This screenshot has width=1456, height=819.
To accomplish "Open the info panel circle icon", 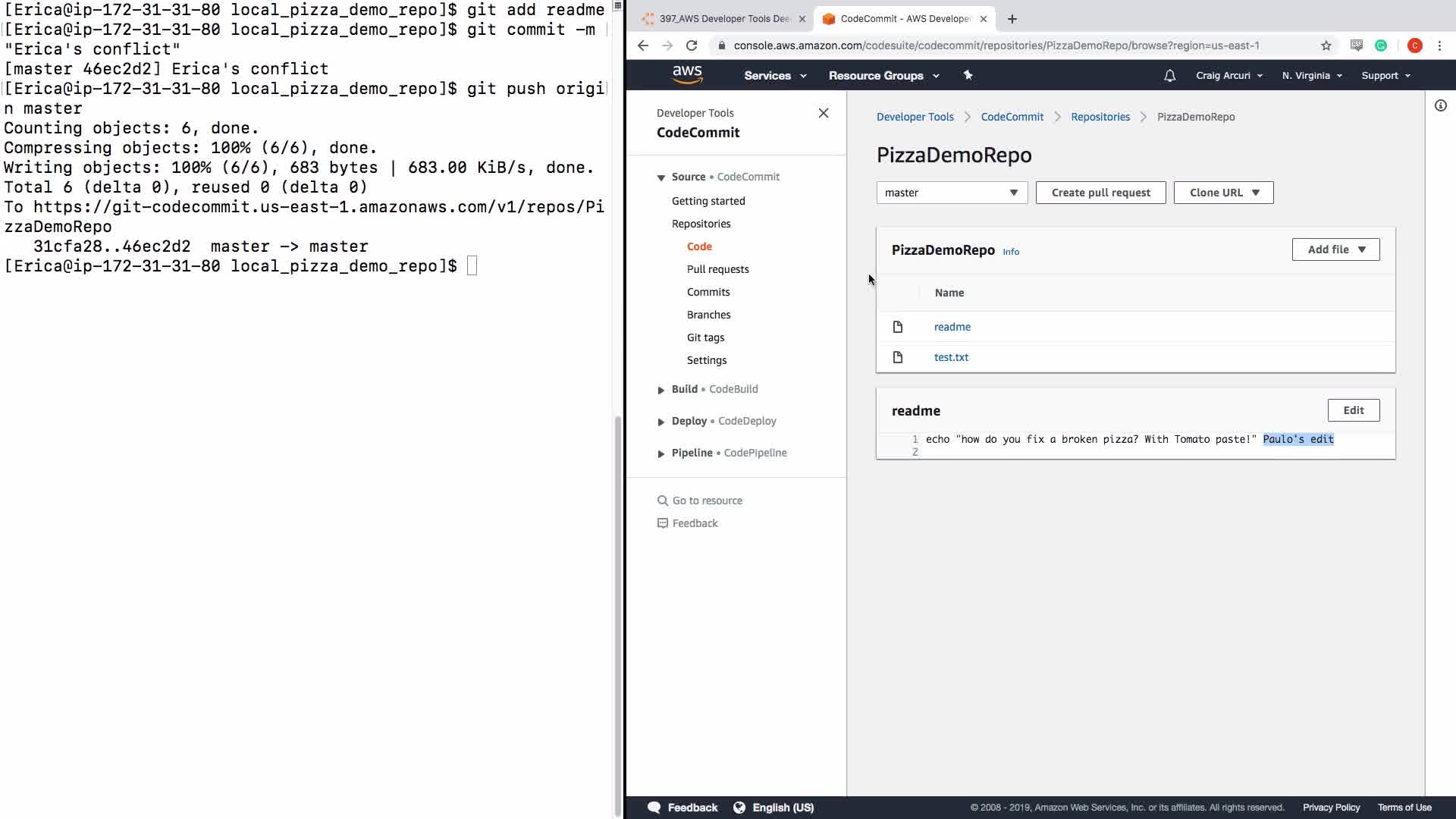I will tap(1440, 106).
